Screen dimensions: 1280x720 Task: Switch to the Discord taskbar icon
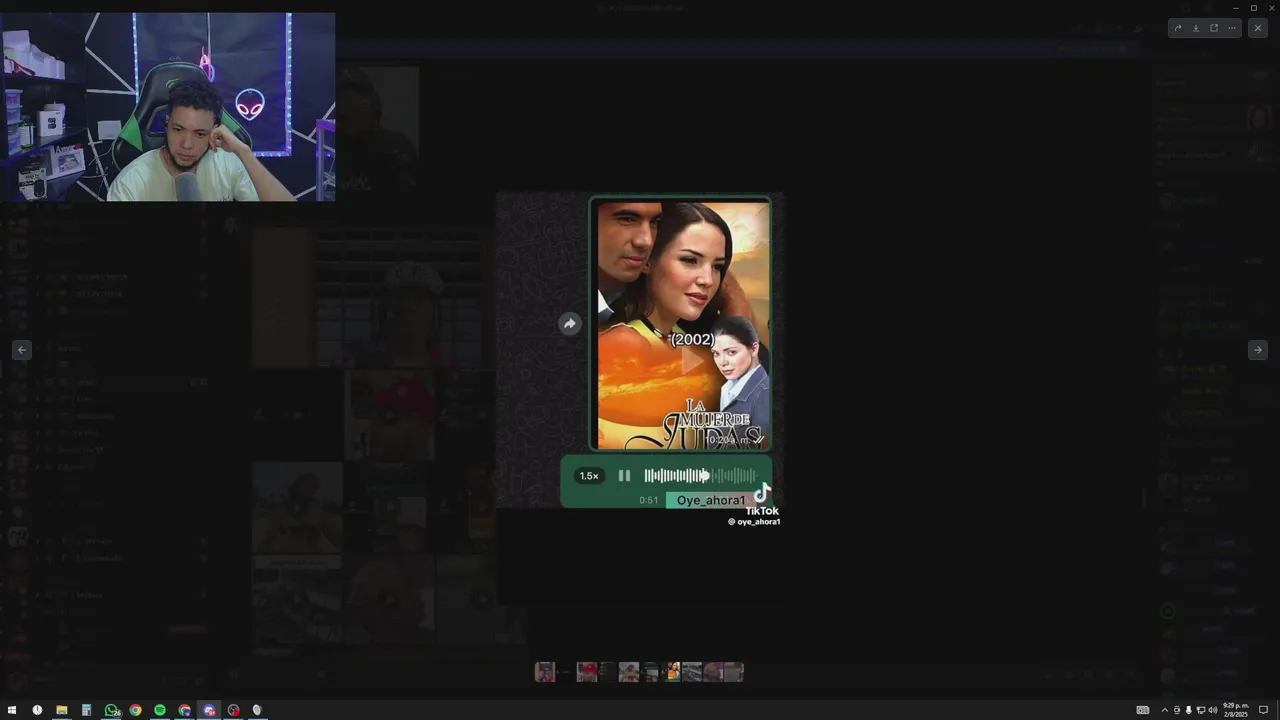(209, 710)
